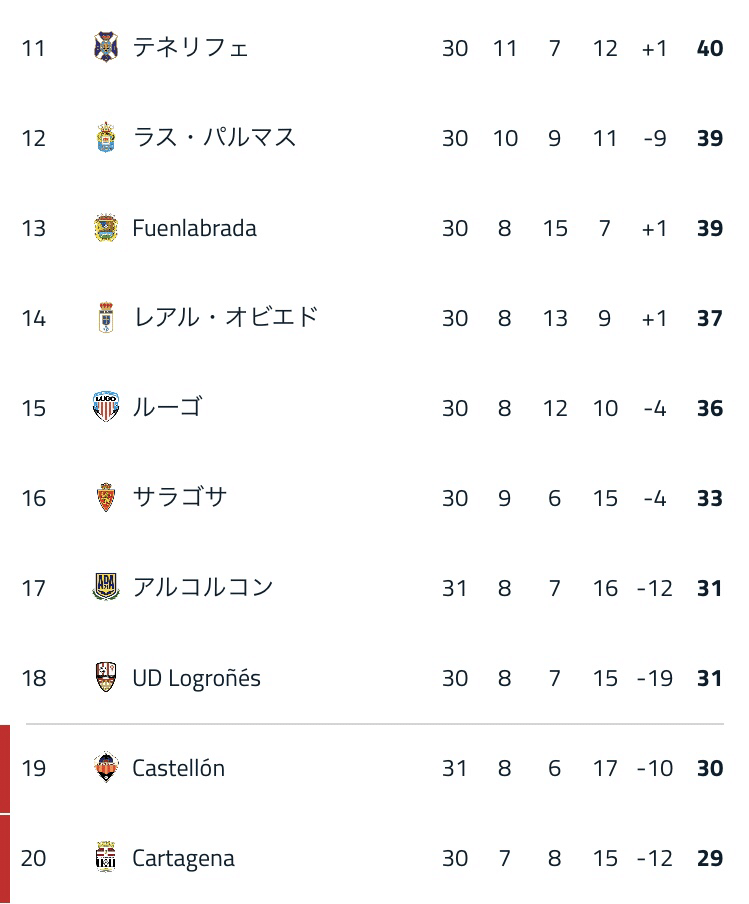Click the Las Palmas club crest

[106, 137]
